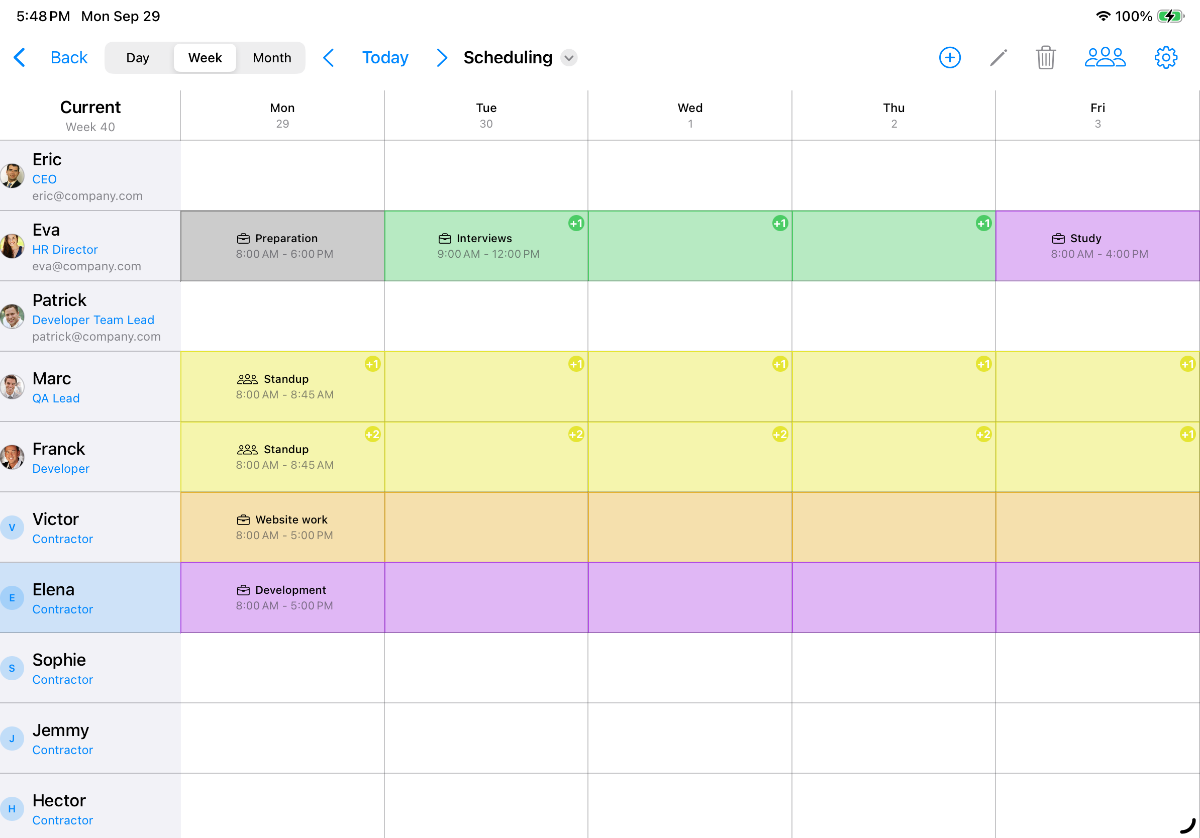Open the team members people icon
Screen dimensions: 1200x838
coord(1105,58)
